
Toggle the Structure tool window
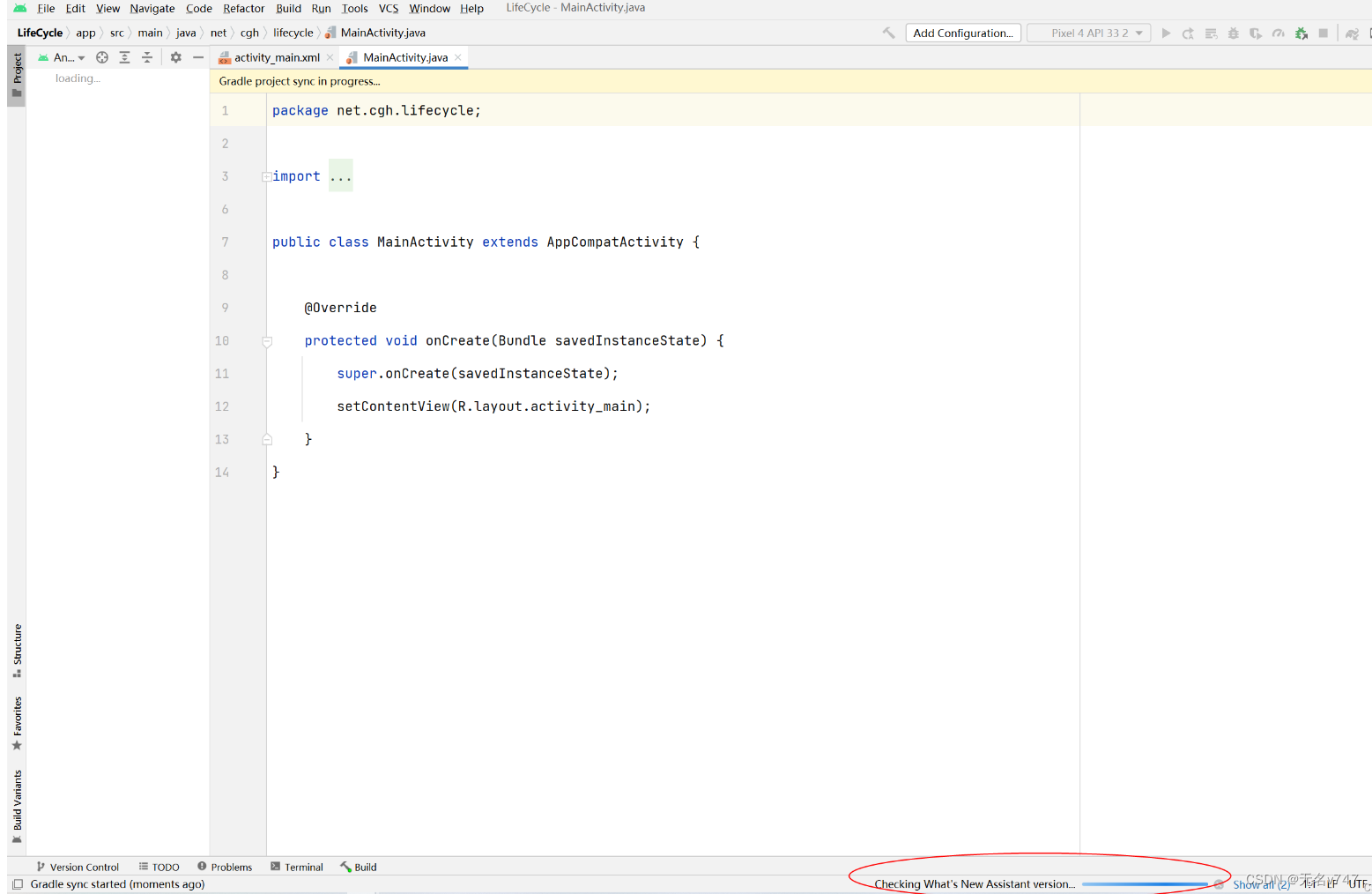point(16,648)
